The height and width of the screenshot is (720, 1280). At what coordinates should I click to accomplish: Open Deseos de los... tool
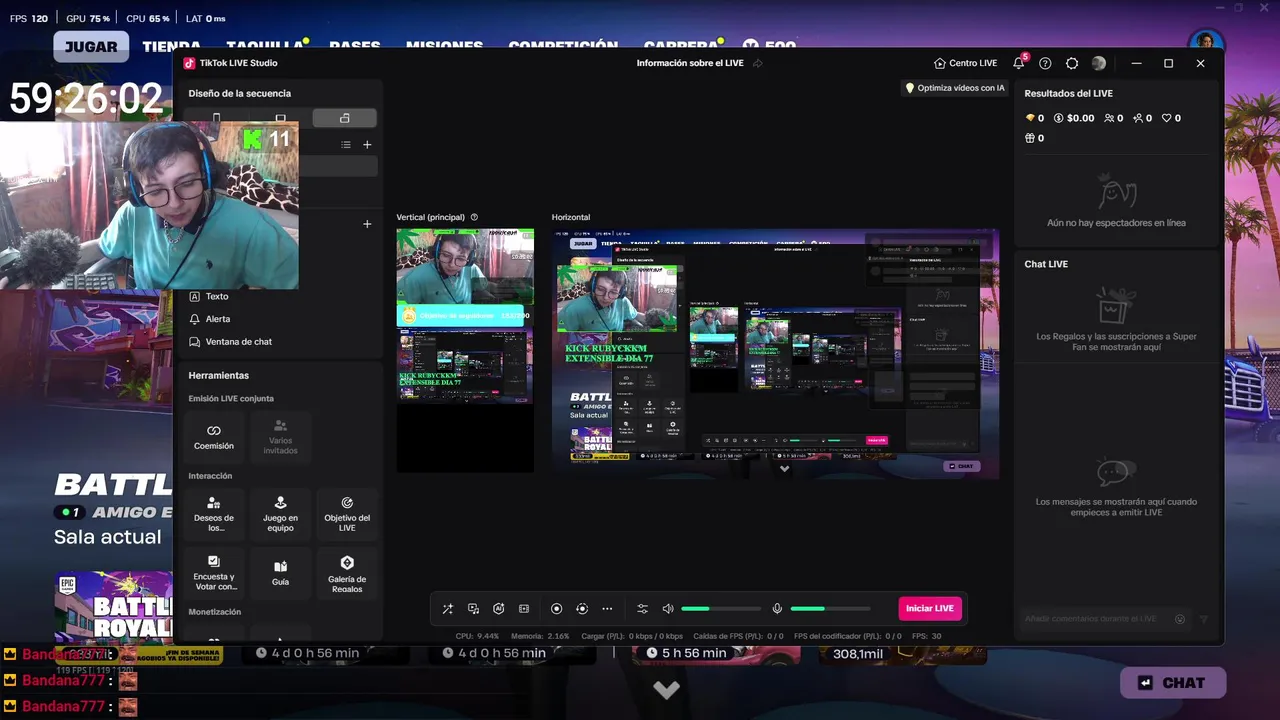click(214, 514)
